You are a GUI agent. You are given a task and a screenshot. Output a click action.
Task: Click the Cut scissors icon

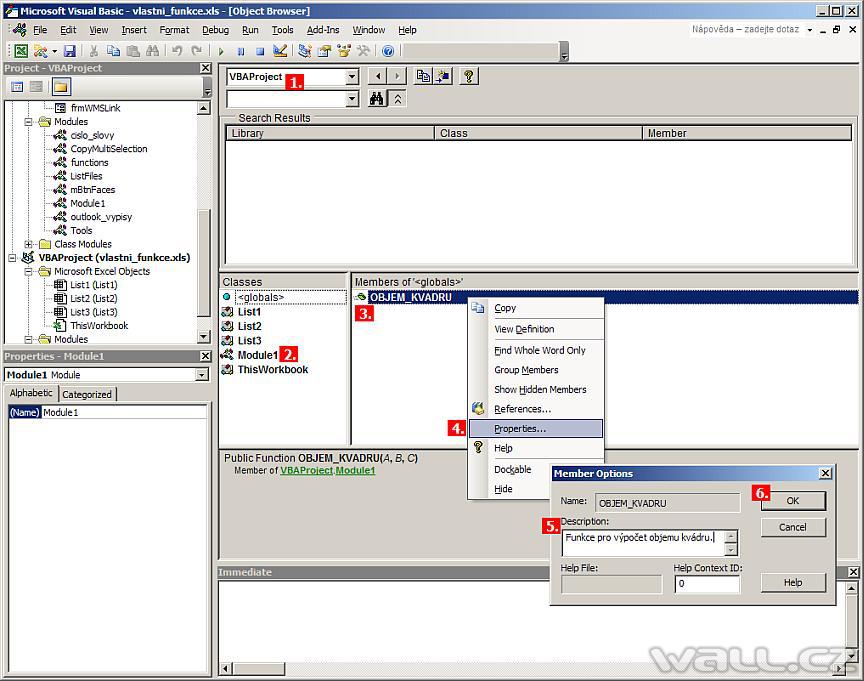tap(94, 51)
